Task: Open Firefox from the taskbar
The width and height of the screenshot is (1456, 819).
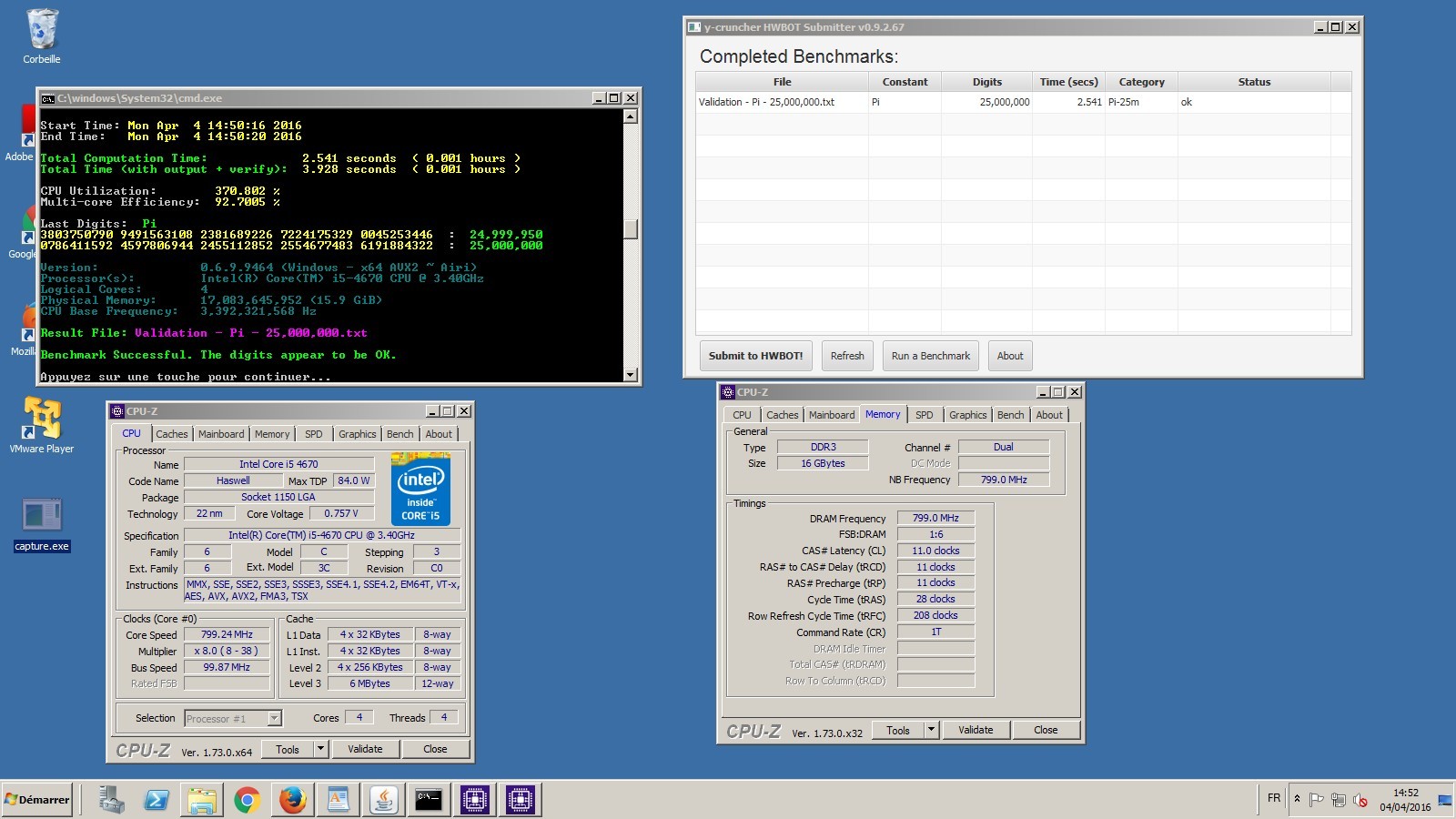Action: (x=292, y=800)
